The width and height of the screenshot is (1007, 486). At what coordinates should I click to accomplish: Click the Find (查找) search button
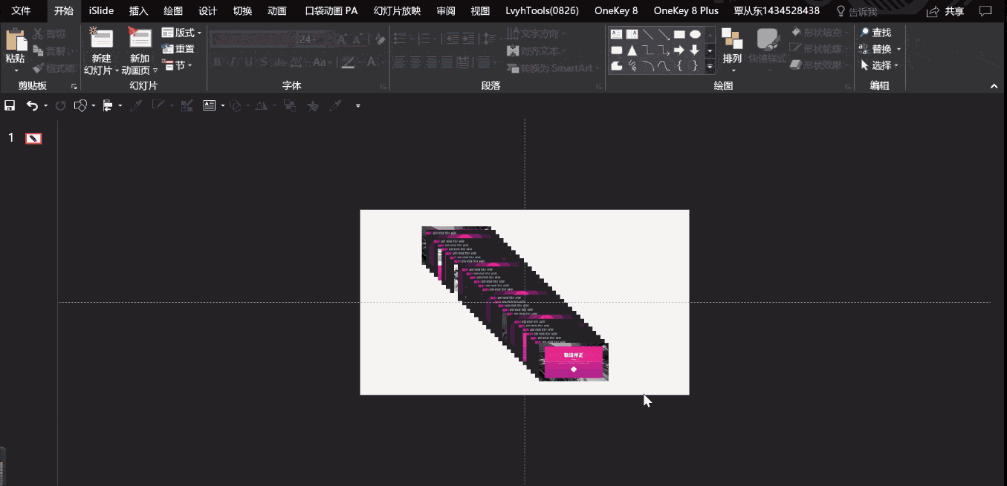875,33
